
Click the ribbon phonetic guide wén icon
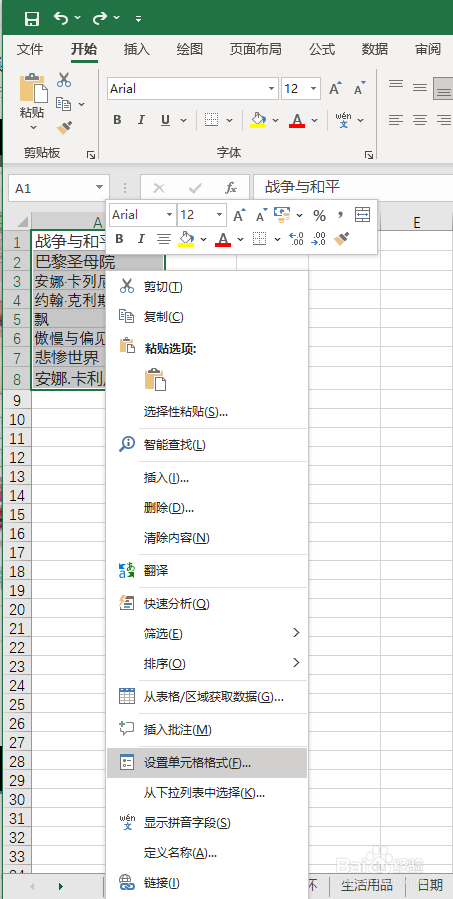pos(343,120)
